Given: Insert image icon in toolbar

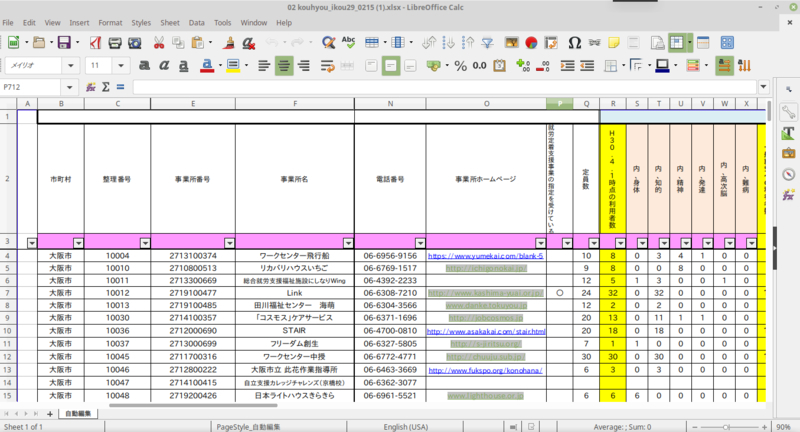Looking at the screenshot, I should pyautogui.click(x=511, y=43).
